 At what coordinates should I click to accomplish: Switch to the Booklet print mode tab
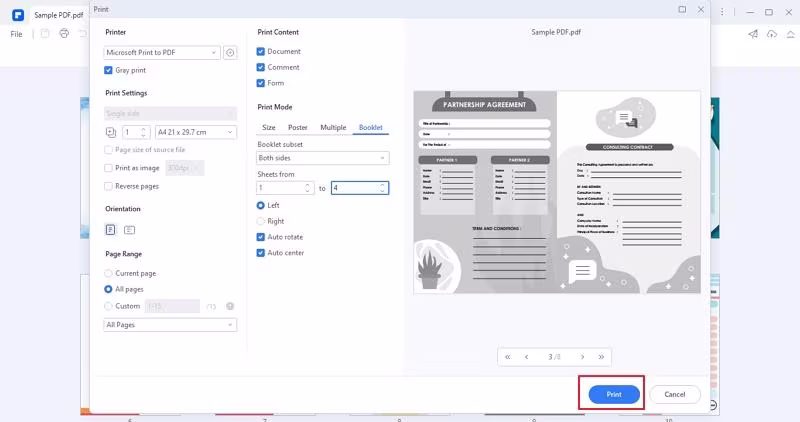371,128
